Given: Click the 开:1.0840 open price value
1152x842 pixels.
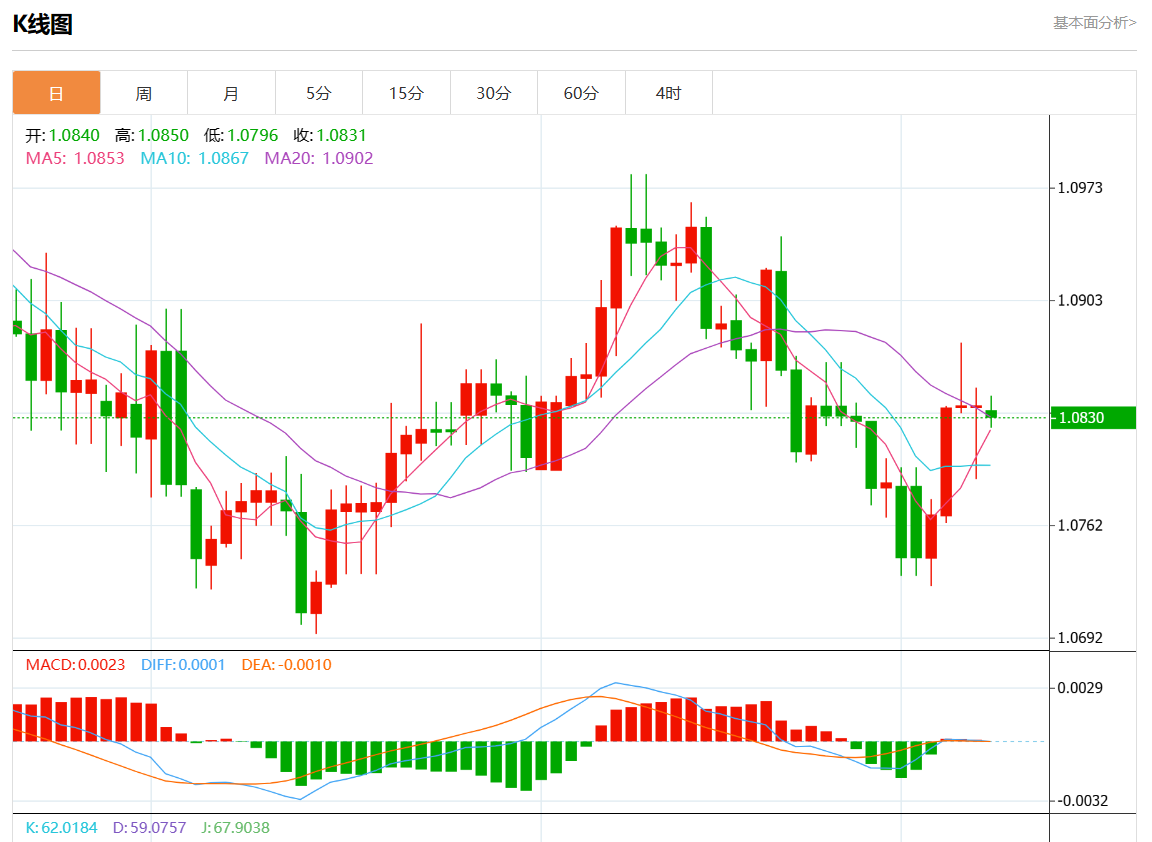Looking at the screenshot, I should tap(62, 135).
